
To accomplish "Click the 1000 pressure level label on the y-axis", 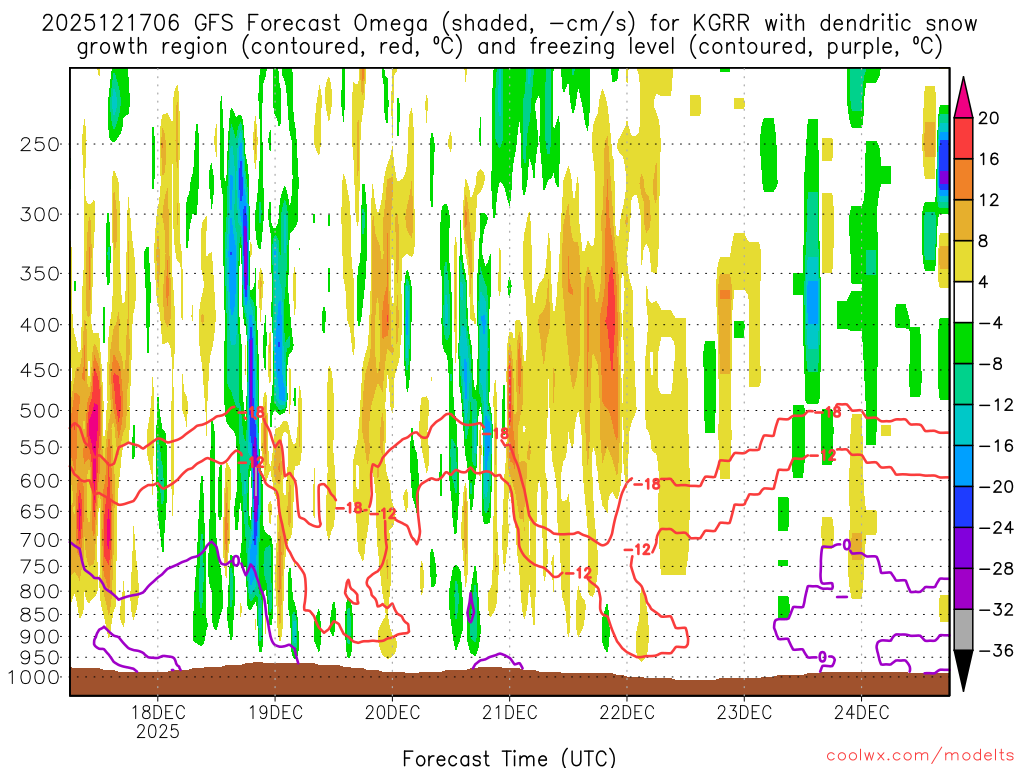I will coord(37,677).
